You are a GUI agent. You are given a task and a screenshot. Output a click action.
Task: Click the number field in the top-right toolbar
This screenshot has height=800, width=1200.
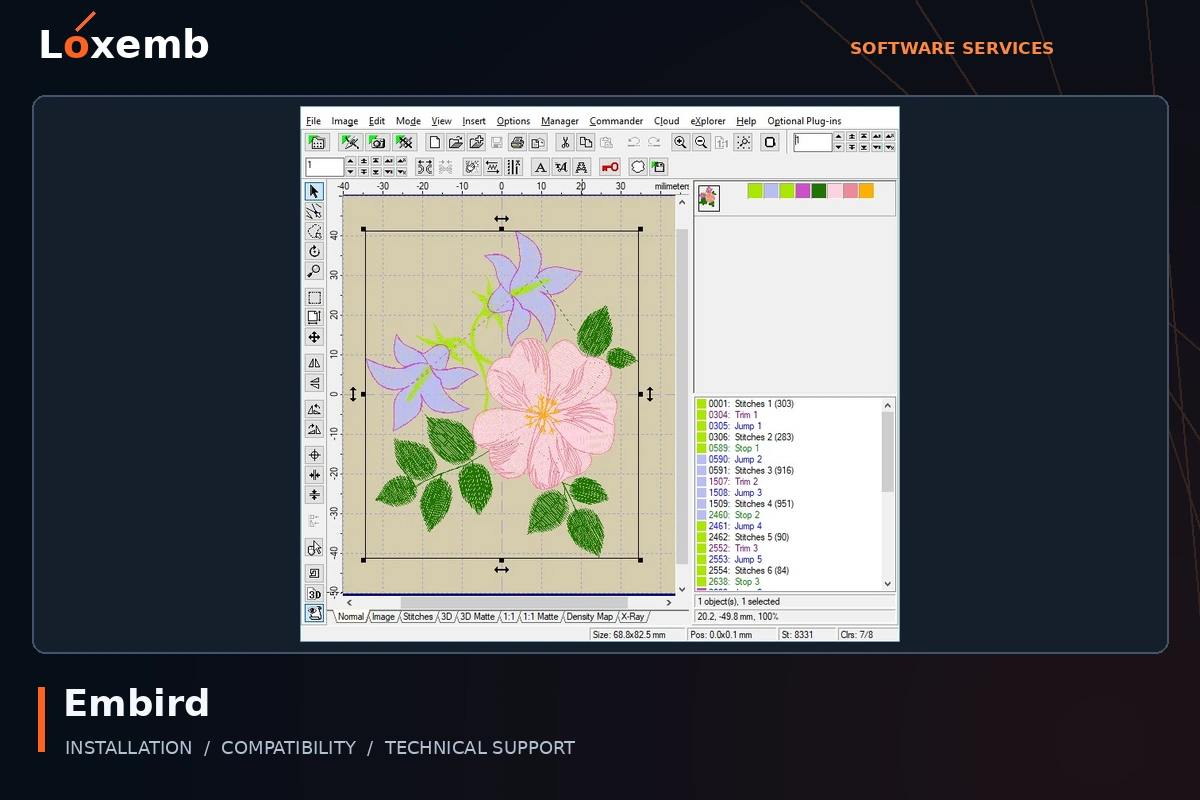click(812, 143)
